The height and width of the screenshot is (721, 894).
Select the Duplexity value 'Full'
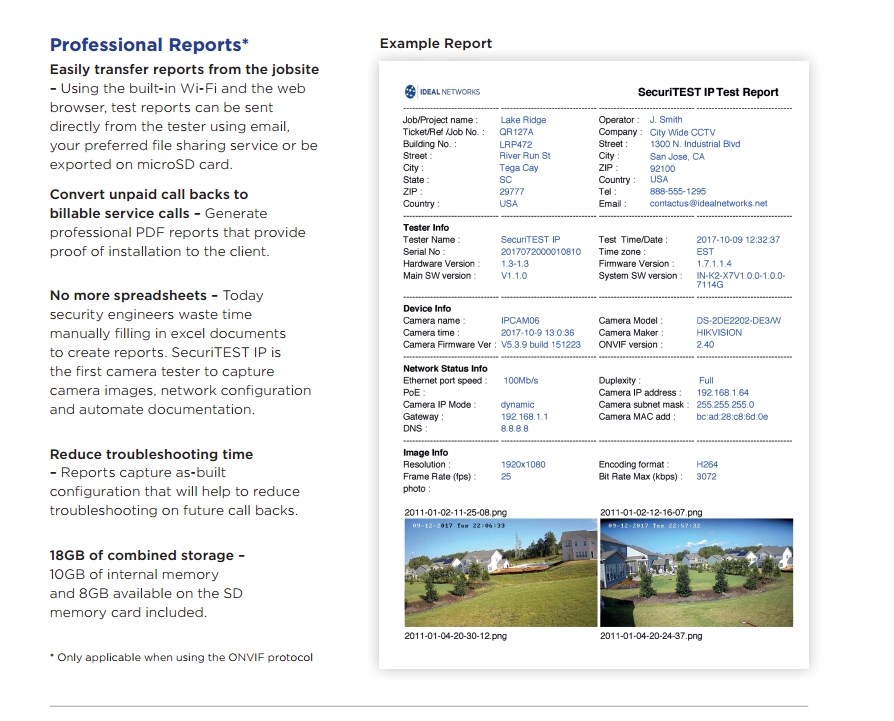[706, 380]
